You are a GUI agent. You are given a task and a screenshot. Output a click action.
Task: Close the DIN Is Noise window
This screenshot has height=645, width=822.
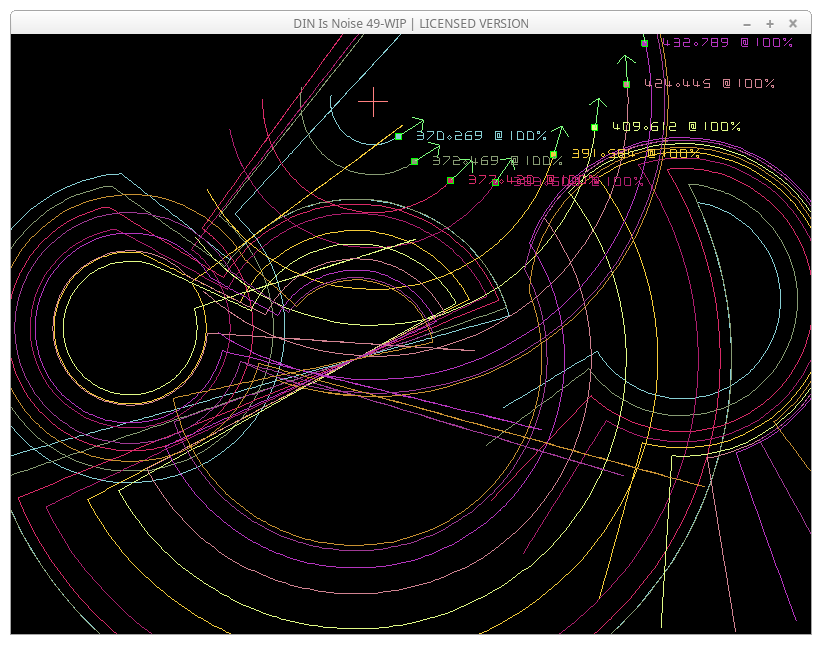click(x=793, y=23)
